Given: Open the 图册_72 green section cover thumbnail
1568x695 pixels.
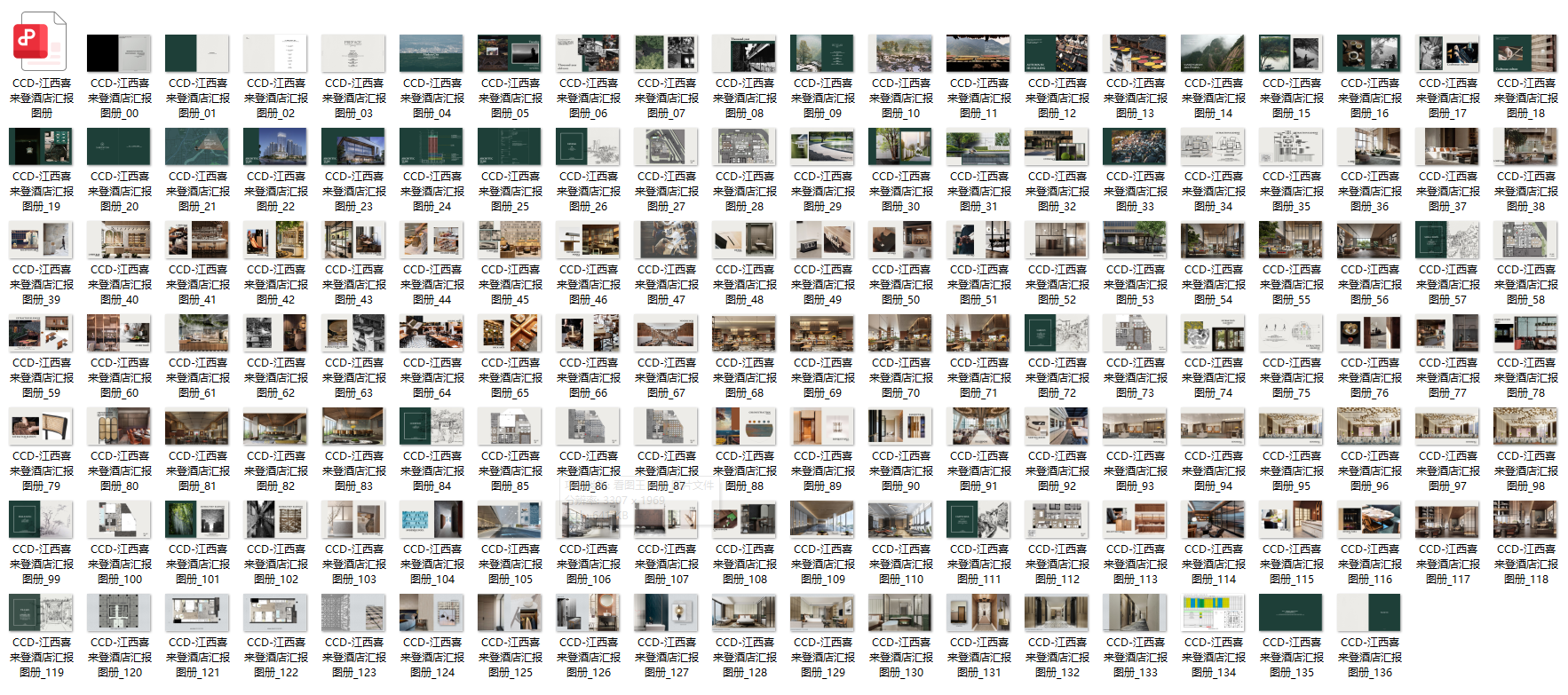Looking at the screenshot, I should coord(1057,333).
